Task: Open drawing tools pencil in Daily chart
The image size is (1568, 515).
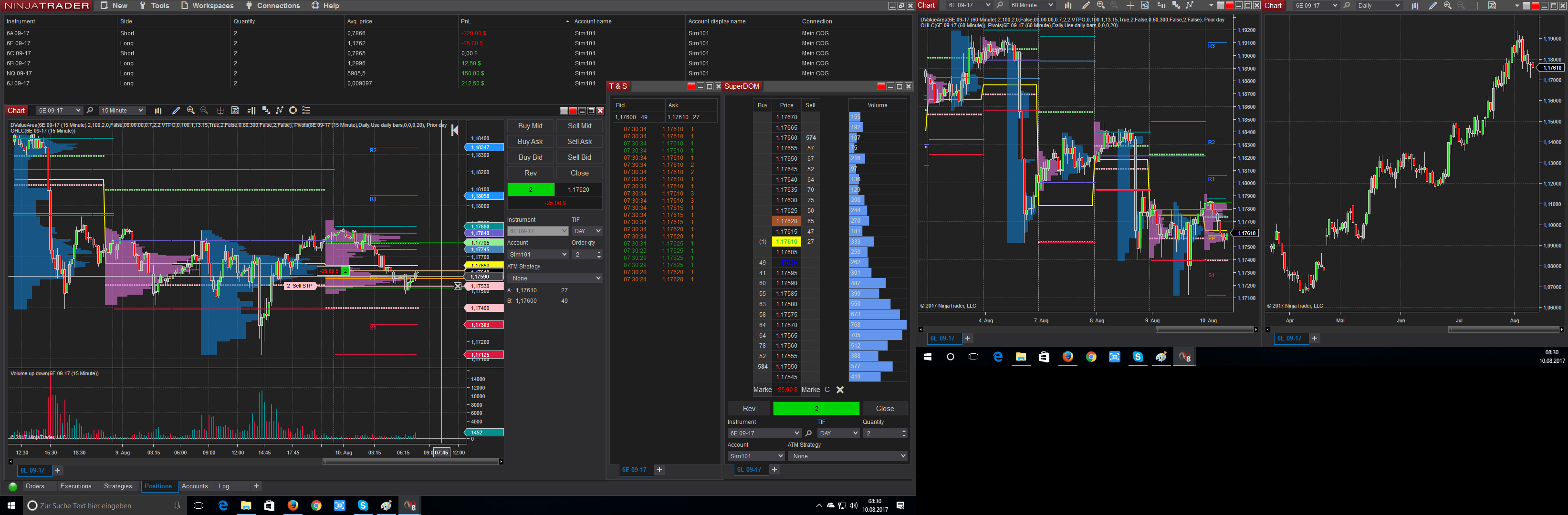Action: (1433, 5)
